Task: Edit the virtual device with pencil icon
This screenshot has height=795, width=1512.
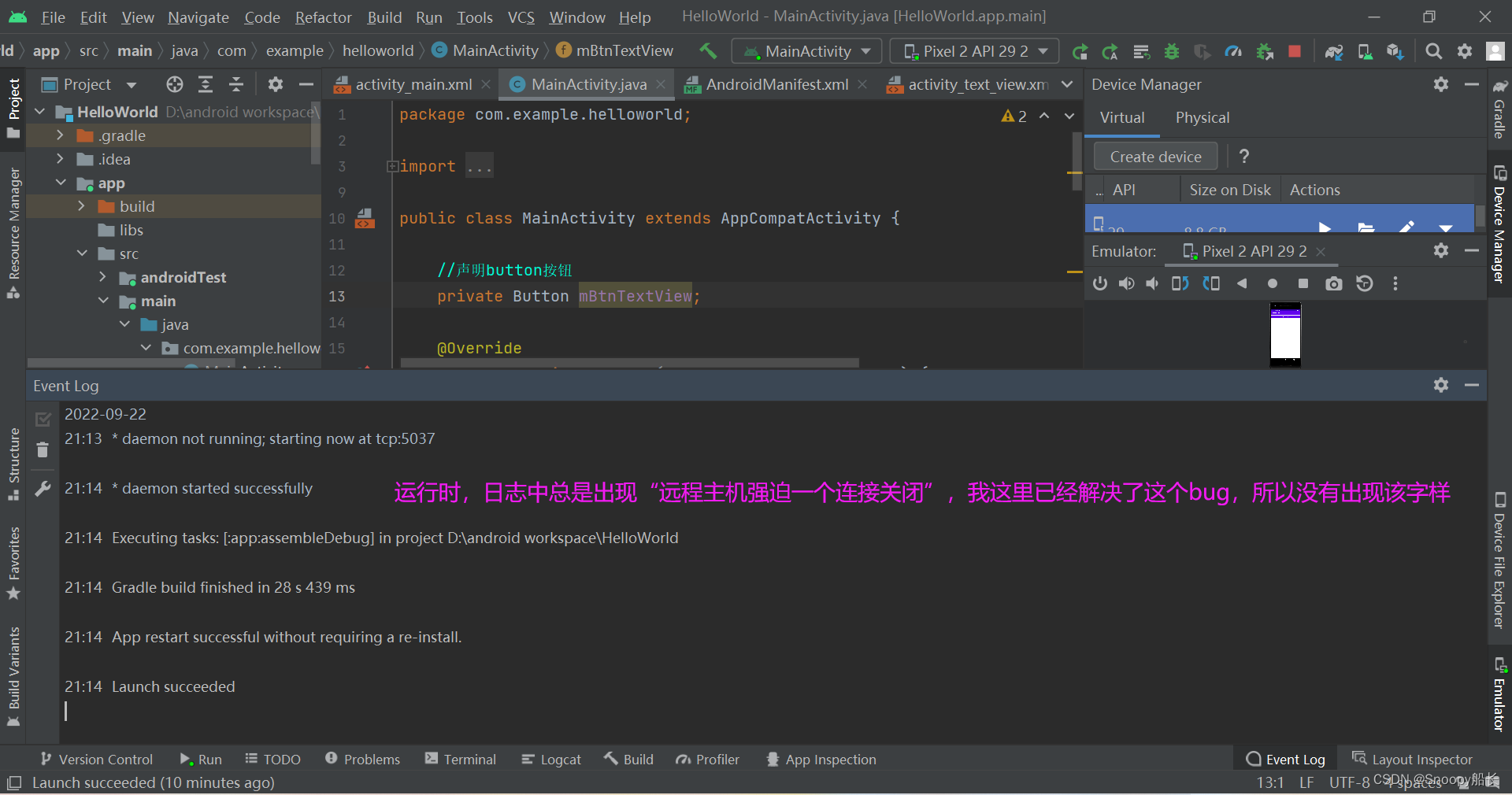Action: 1406,227
